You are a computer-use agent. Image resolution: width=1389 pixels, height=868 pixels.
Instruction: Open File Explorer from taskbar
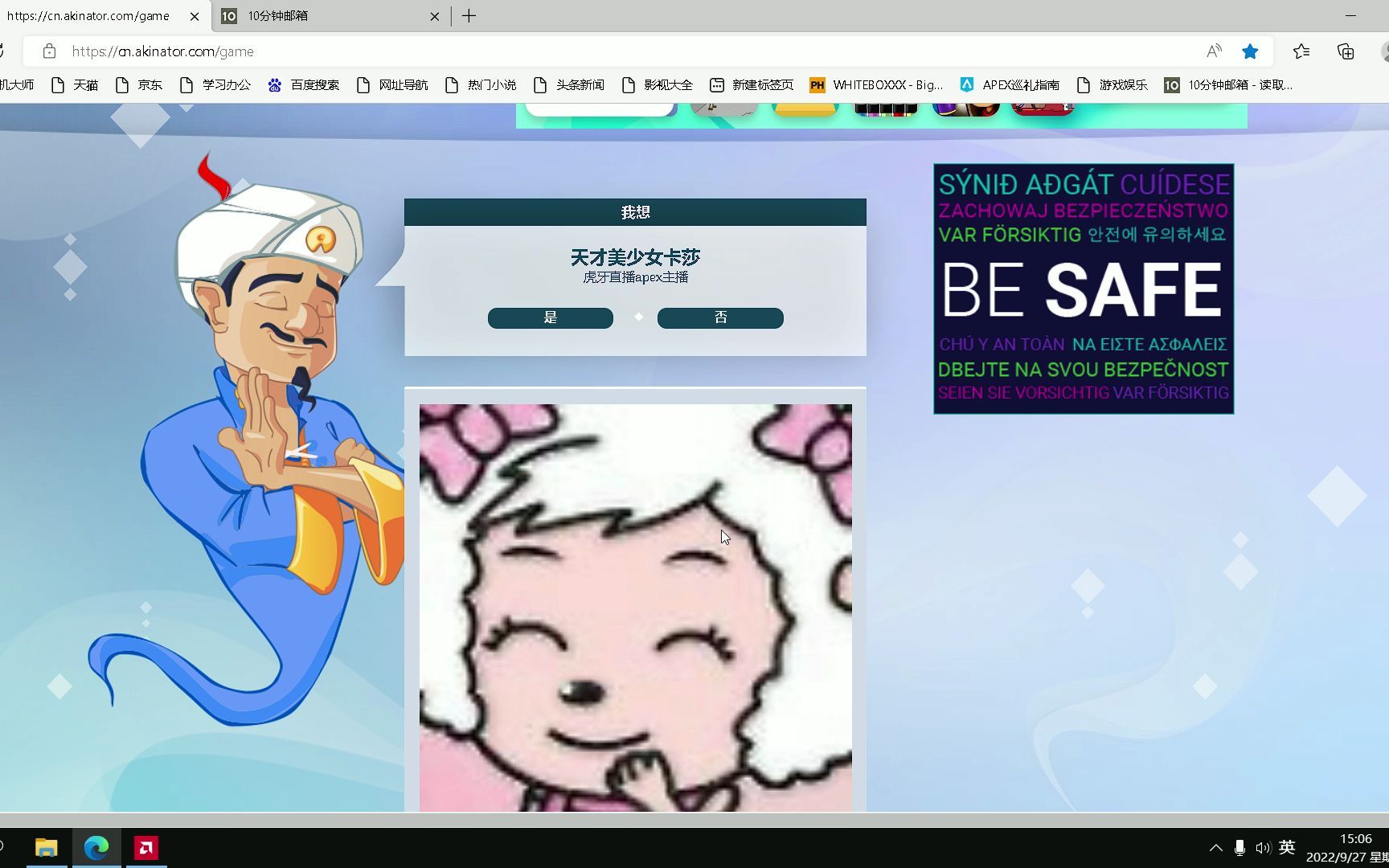[47, 848]
